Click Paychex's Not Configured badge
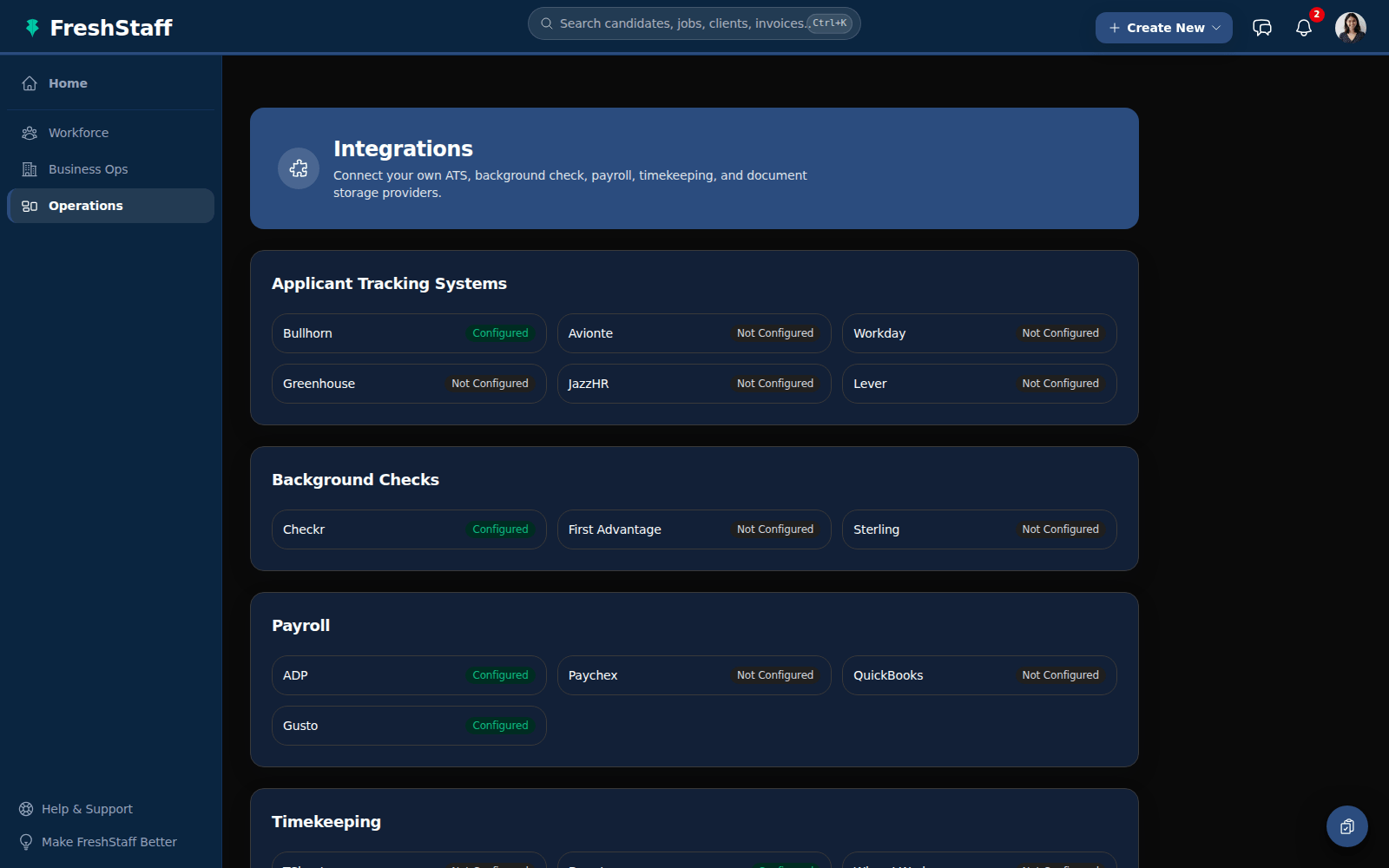Screen dimensions: 1389x868 point(775,675)
